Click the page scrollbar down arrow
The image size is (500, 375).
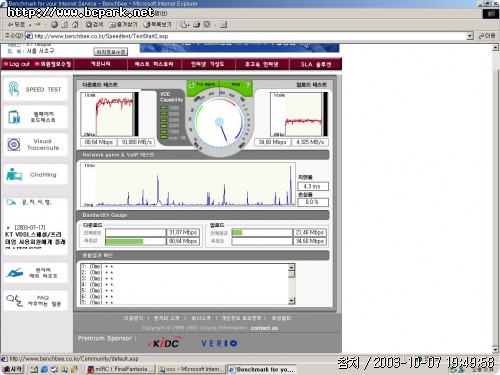tap(495, 350)
